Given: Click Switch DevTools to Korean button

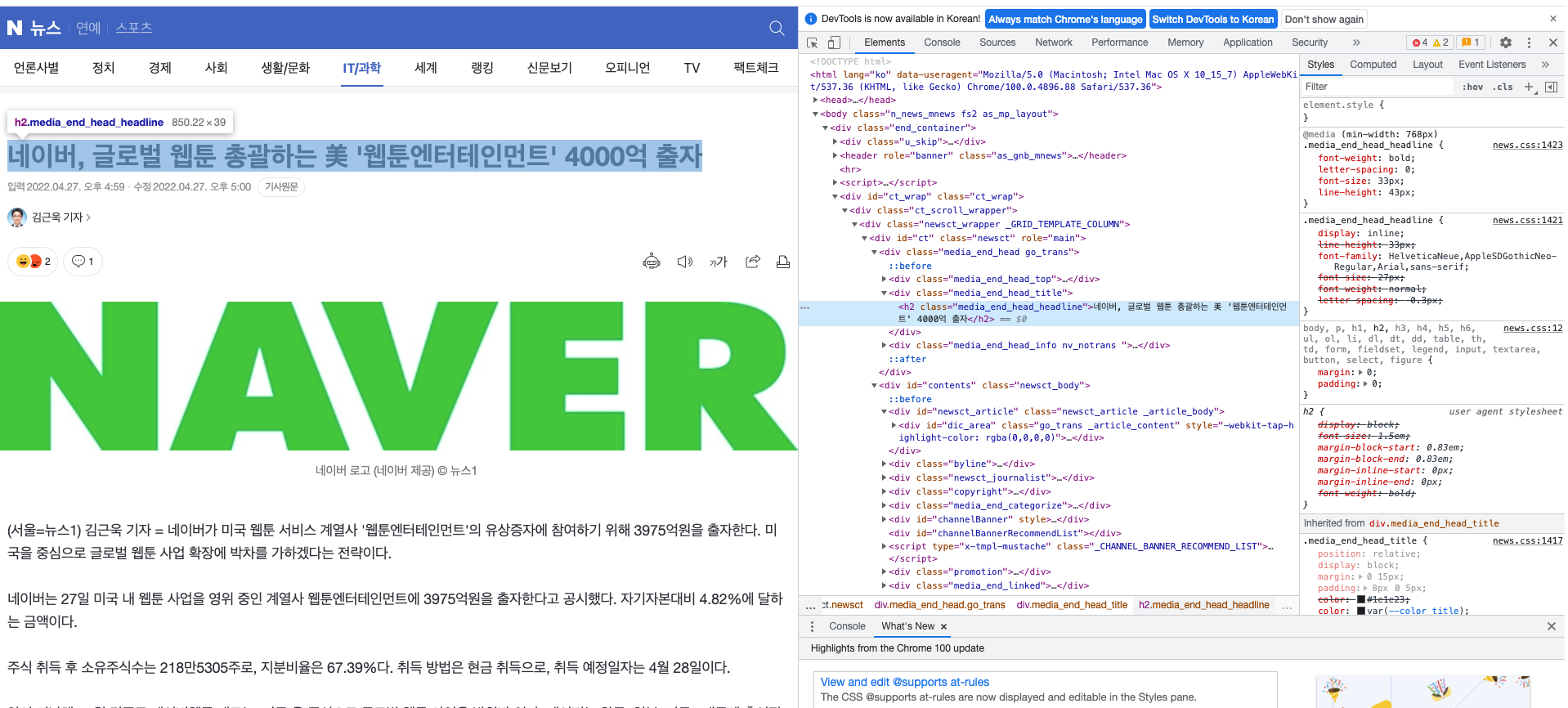Looking at the screenshot, I should (x=1212, y=19).
